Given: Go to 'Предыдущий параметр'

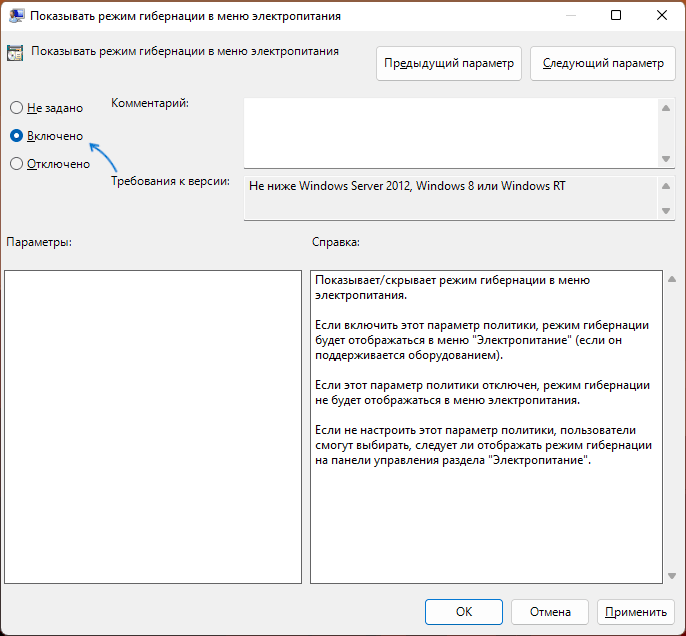Looking at the screenshot, I should [449, 63].
